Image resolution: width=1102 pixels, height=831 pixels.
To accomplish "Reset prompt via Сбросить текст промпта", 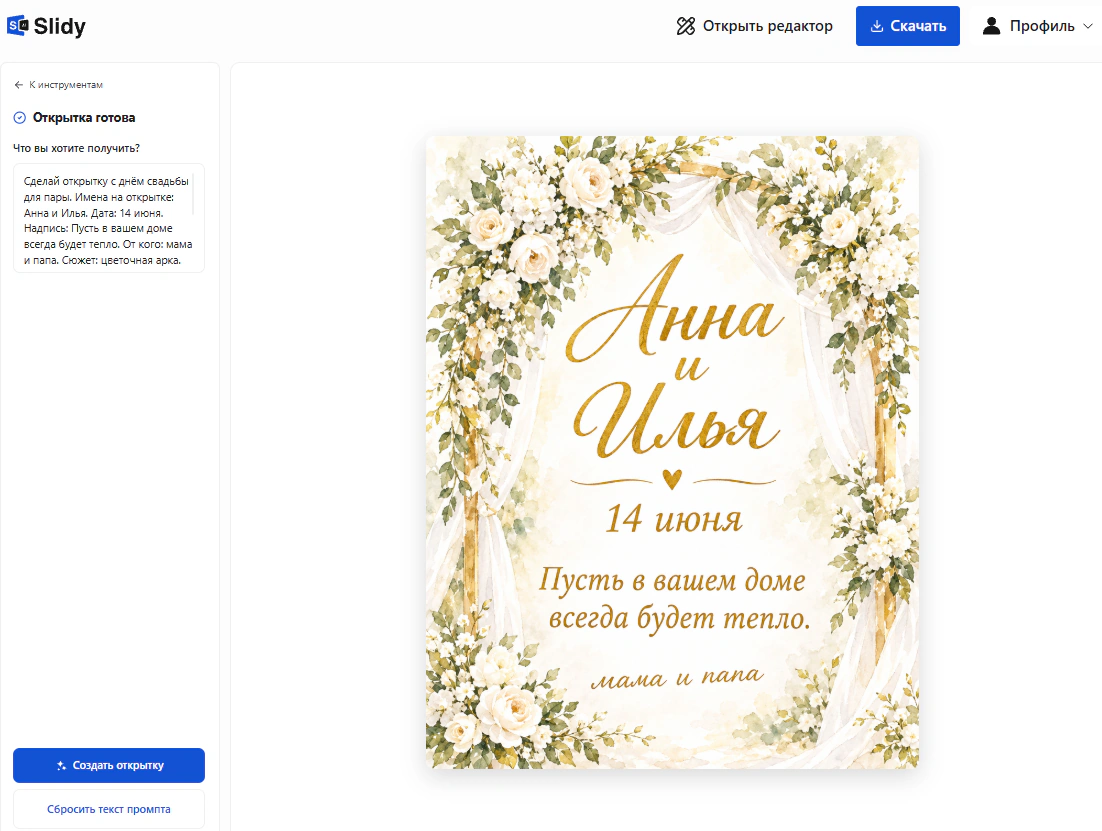I will coord(109,809).
